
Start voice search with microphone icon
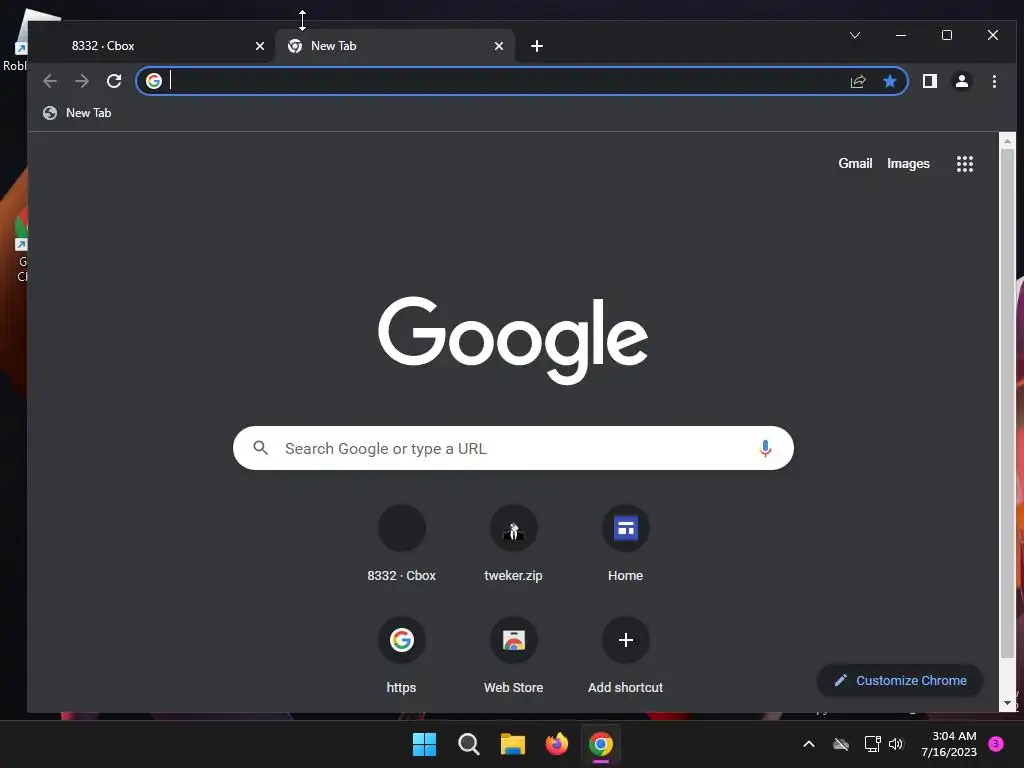click(765, 448)
